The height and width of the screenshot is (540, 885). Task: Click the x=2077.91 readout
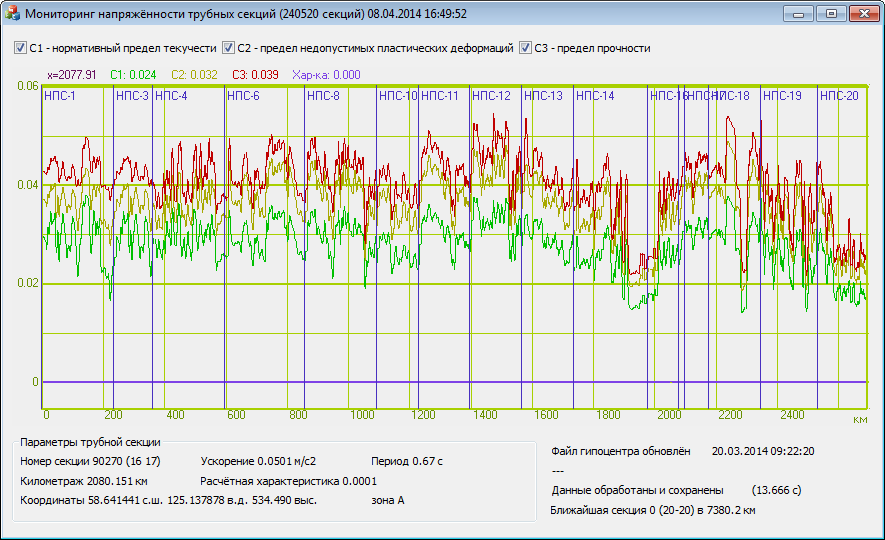click(x=72, y=75)
